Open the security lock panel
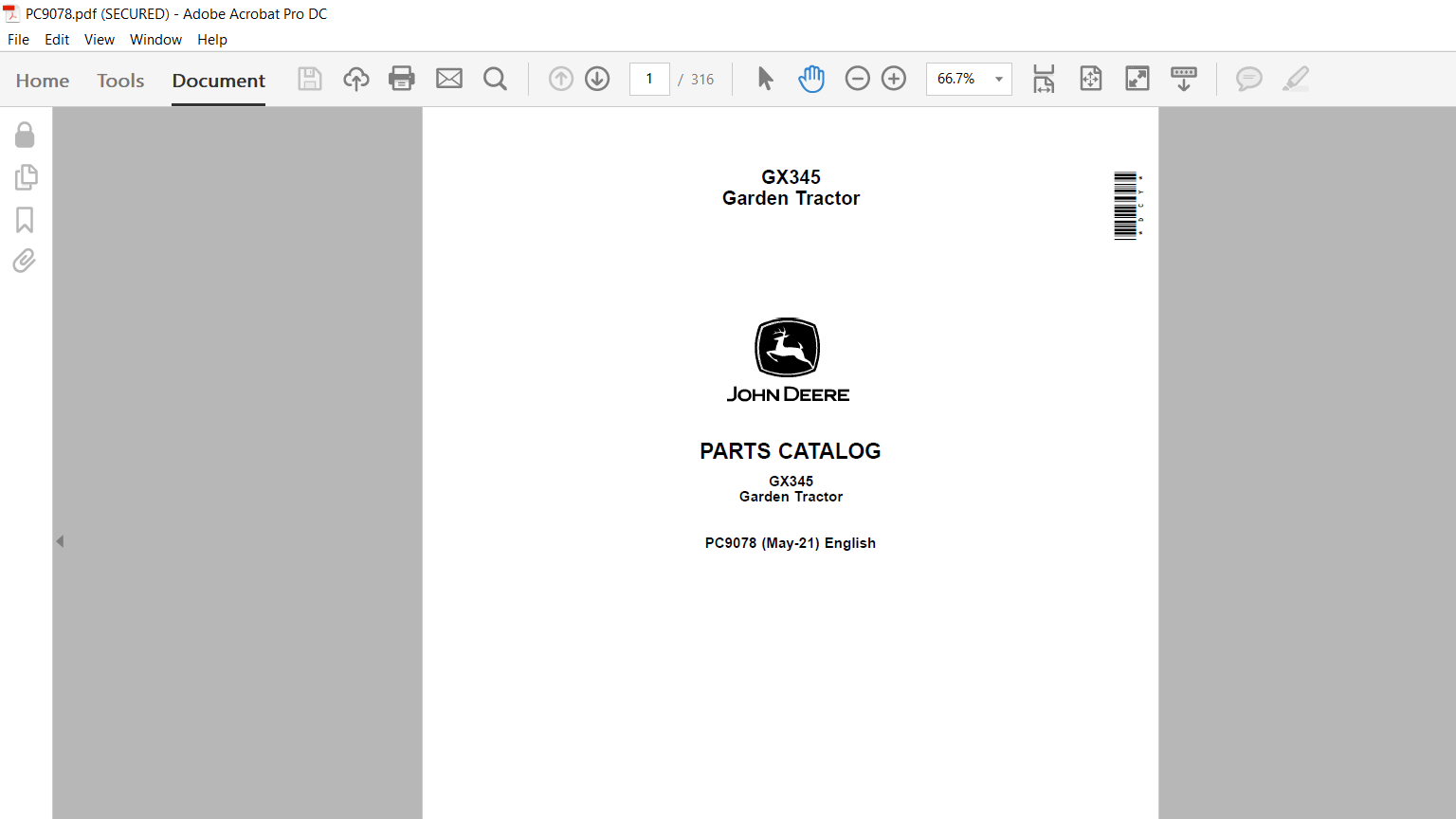Viewport: 1456px width, 819px height. (x=25, y=135)
